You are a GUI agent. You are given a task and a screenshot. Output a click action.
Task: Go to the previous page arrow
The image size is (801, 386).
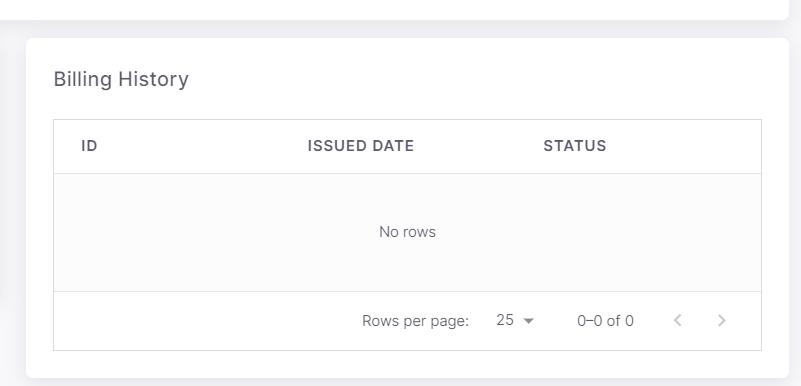pyautogui.click(x=677, y=321)
